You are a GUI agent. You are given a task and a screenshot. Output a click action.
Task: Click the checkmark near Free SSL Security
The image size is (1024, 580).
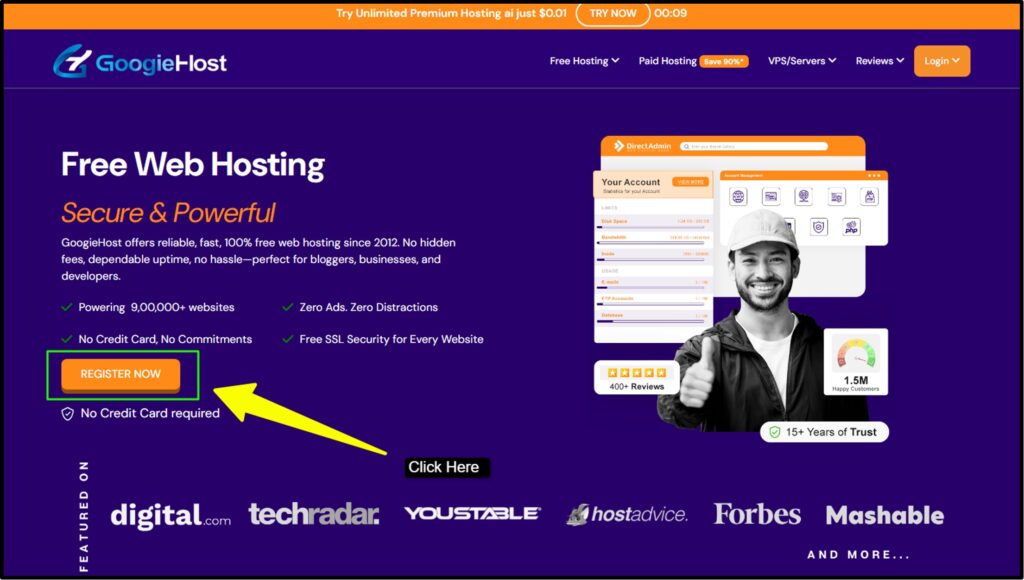[x=287, y=339]
